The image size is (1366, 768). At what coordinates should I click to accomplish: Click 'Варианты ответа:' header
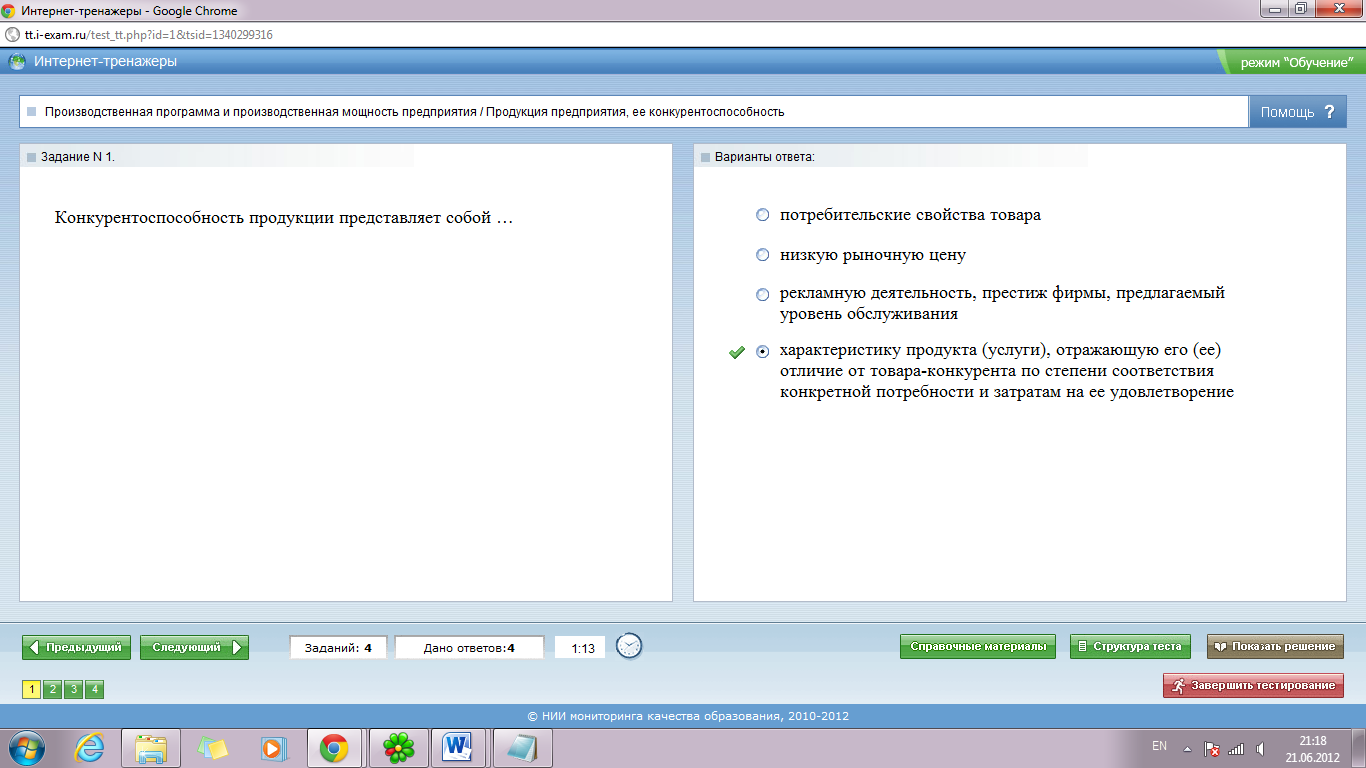(x=765, y=157)
